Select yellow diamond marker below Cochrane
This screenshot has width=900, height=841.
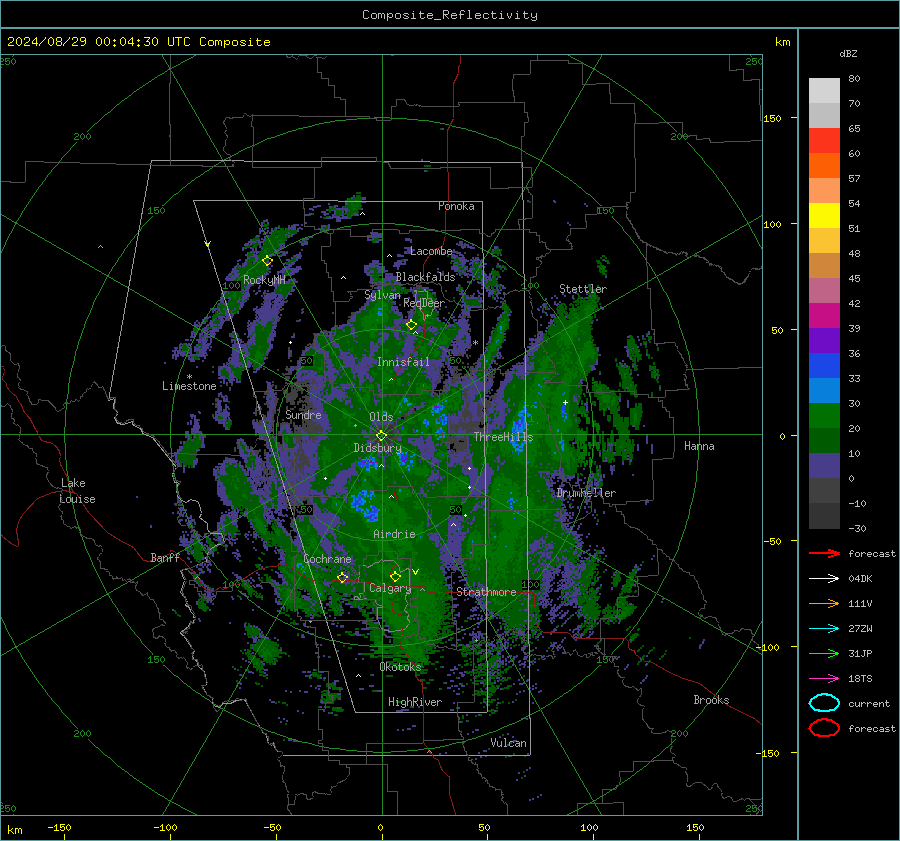click(x=343, y=577)
